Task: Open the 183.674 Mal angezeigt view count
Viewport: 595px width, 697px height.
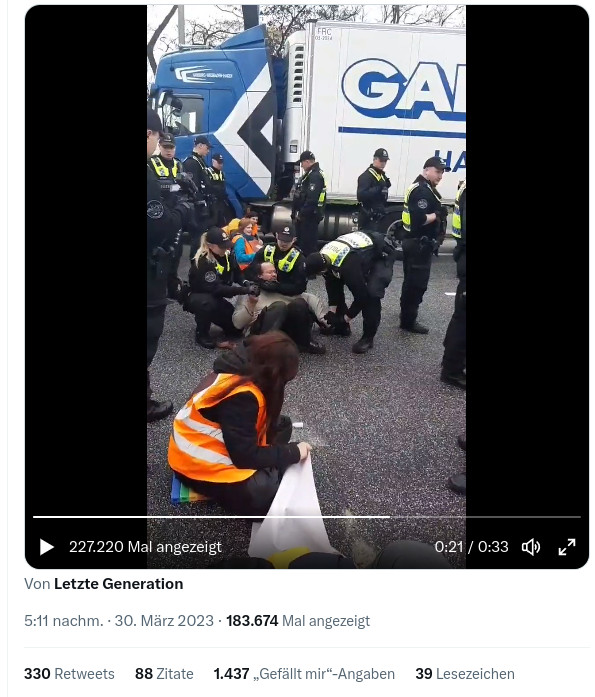Action: coord(298,621)
